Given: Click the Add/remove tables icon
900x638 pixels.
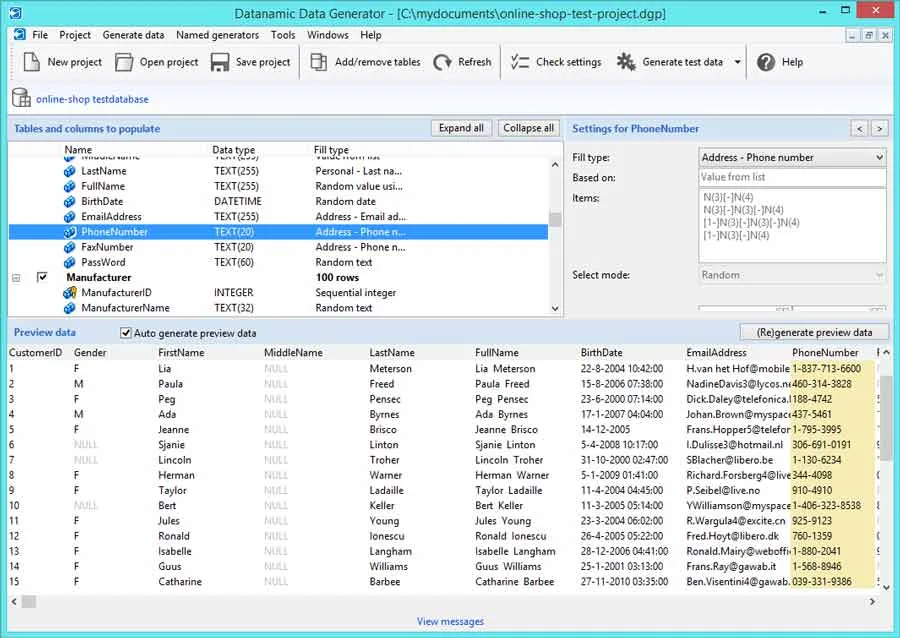Looking at the screenshot, I should click(x=319, y=62).
